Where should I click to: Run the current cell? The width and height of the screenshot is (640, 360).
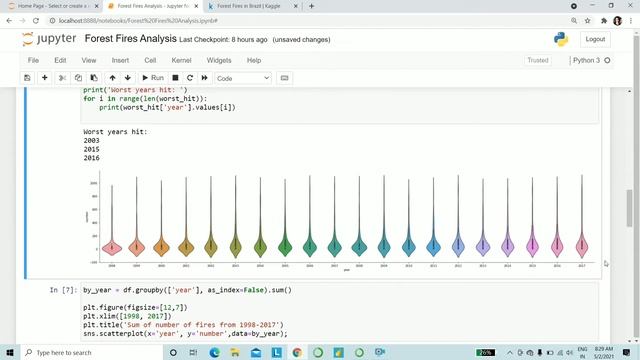(x=153, y=78)
